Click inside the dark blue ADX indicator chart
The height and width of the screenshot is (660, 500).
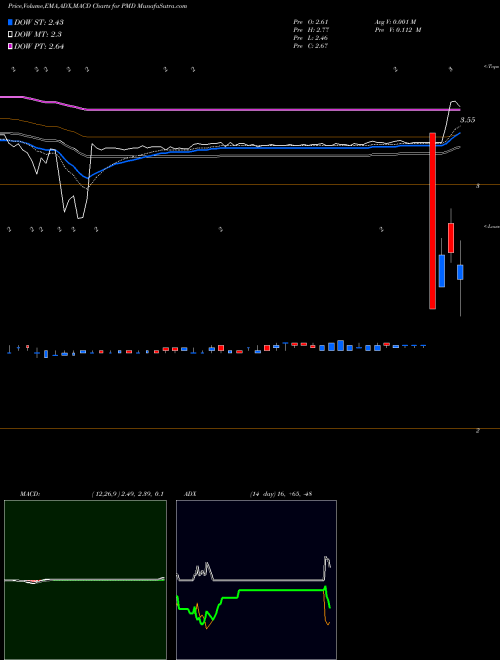(x=257, y=580)
